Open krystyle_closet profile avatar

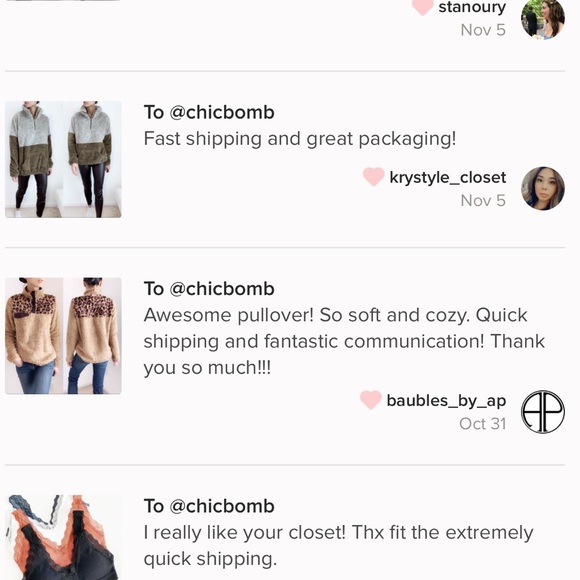543,188
